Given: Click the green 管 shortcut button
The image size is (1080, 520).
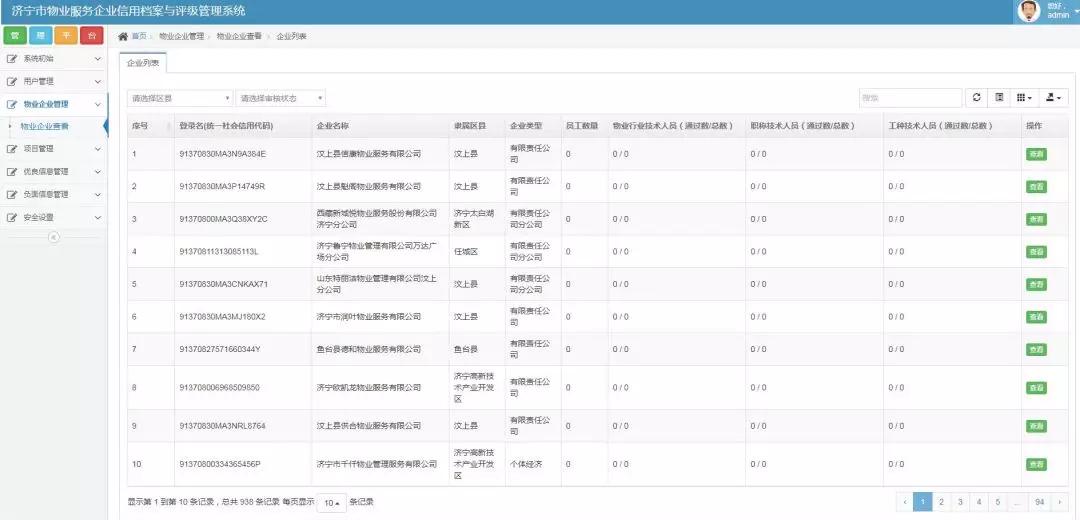Looking at the screenshot, I should (x=15, y=36).
